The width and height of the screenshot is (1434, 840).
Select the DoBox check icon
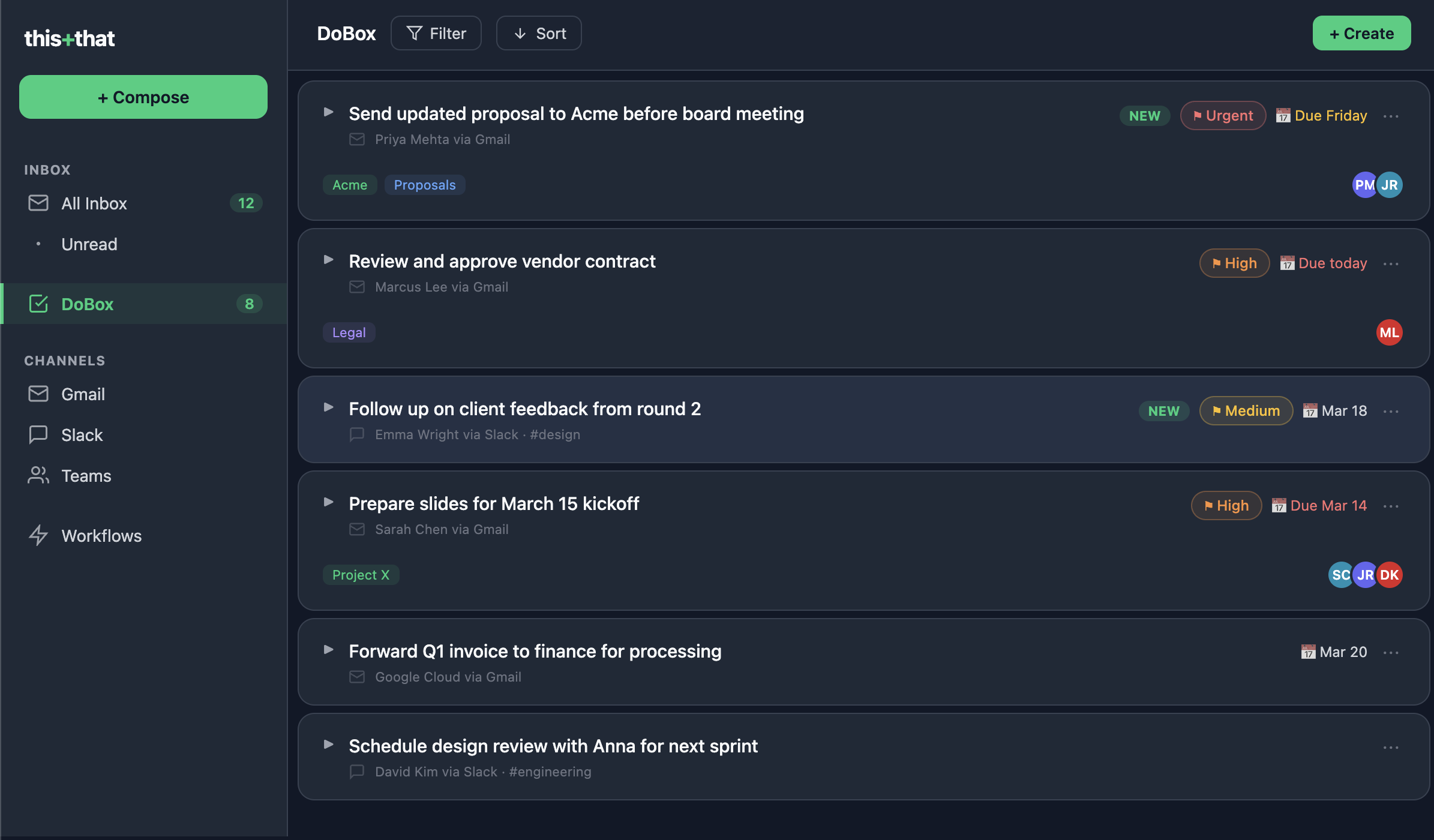pyautogui.click(x=38, y=304)
